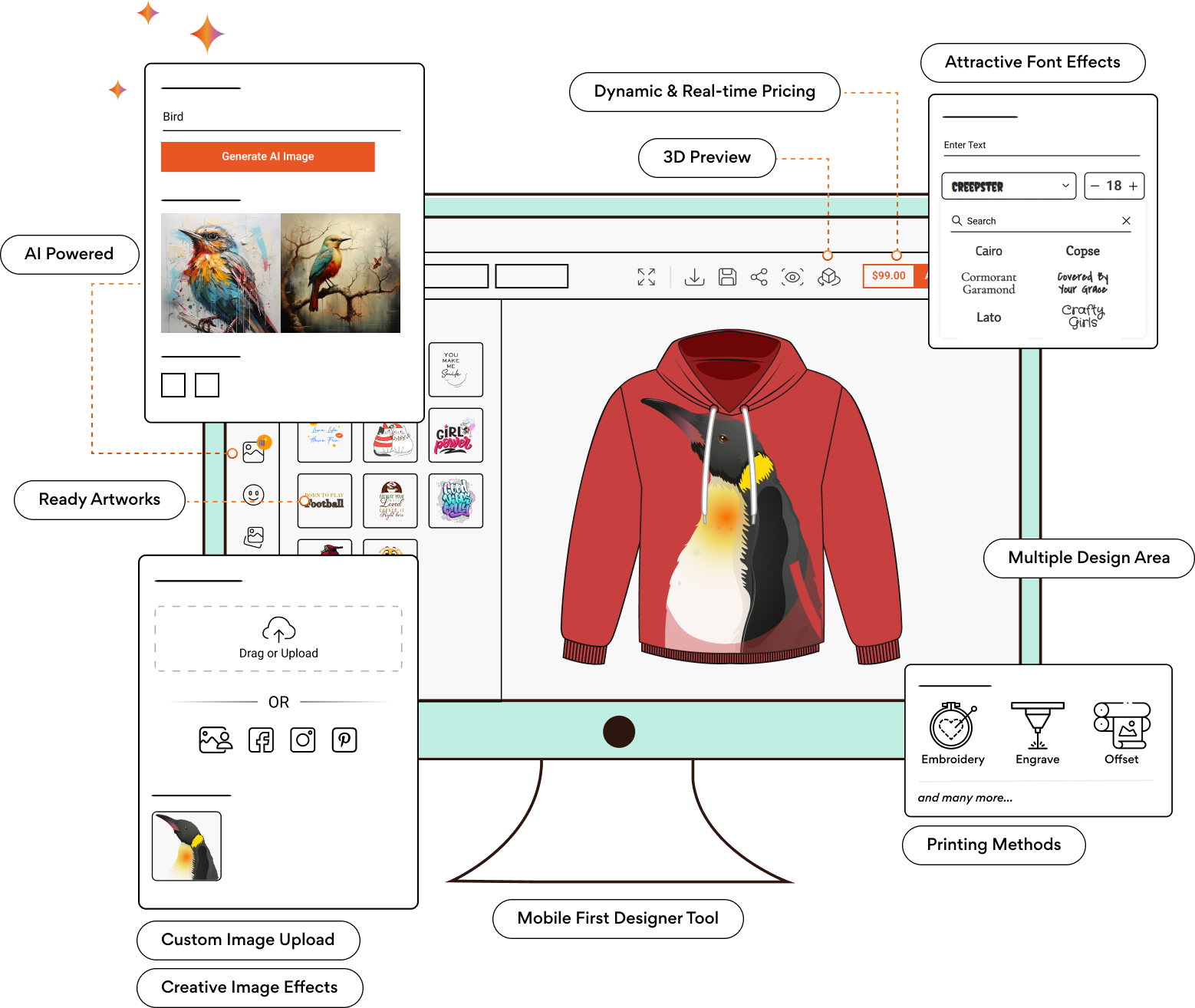The height and width of the screenshot is (1008, 1195).
Task: Click the Generate AI Image button
Action: [268, 156]
